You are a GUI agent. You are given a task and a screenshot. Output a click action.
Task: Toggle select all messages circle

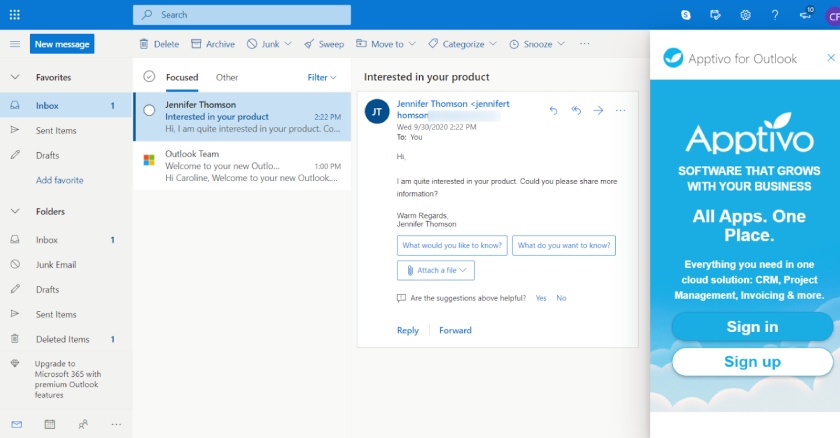(x=149, y=77)
